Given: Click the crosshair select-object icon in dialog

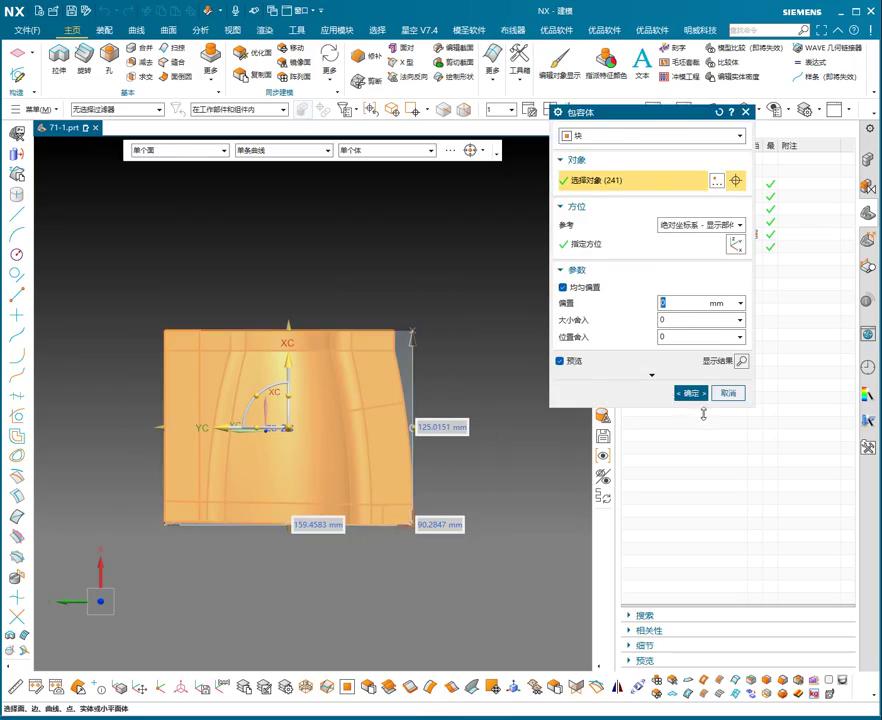Looking at the screenshot, I should [x=736, y=181].
